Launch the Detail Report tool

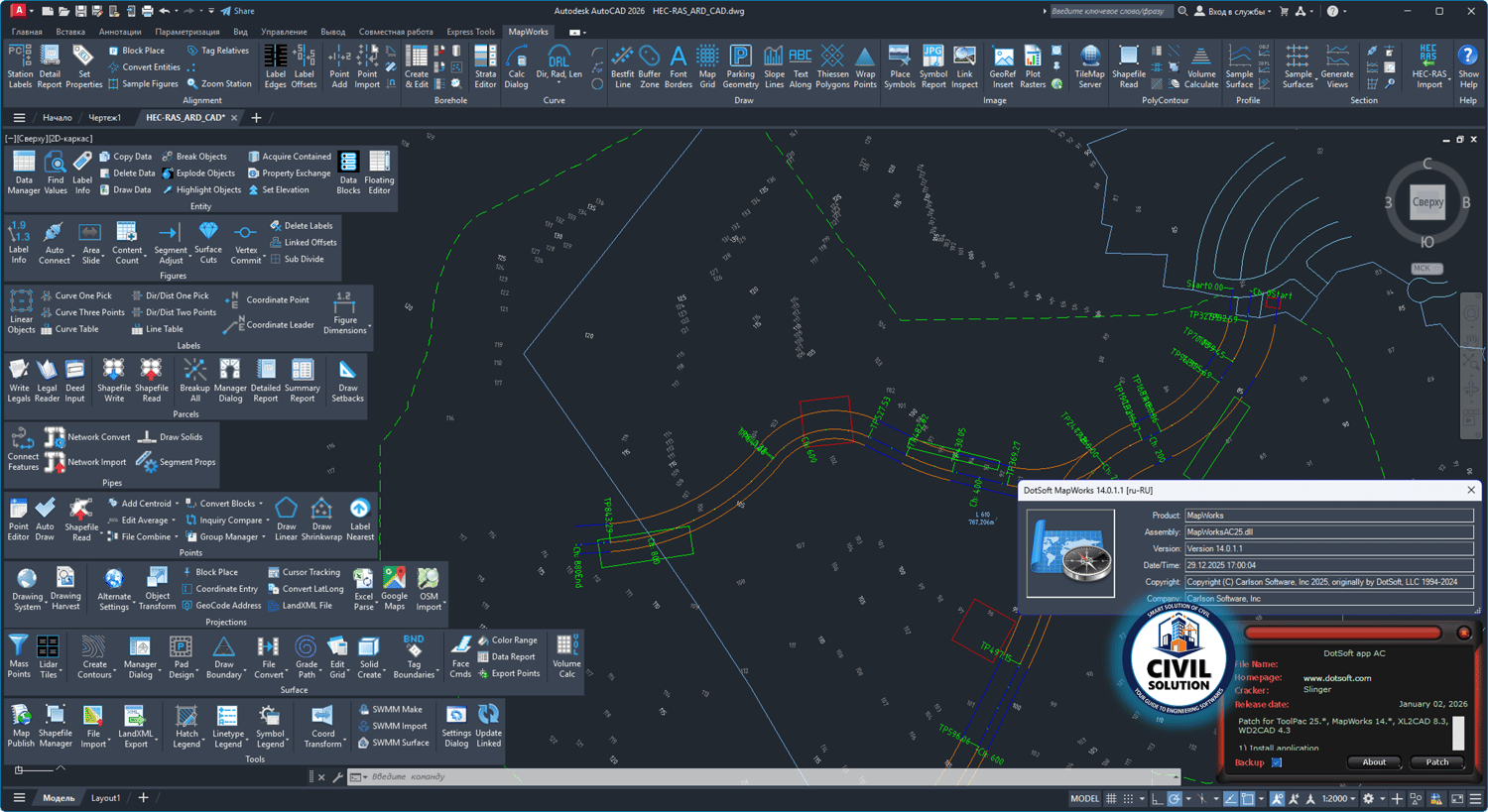click(50, 66)
